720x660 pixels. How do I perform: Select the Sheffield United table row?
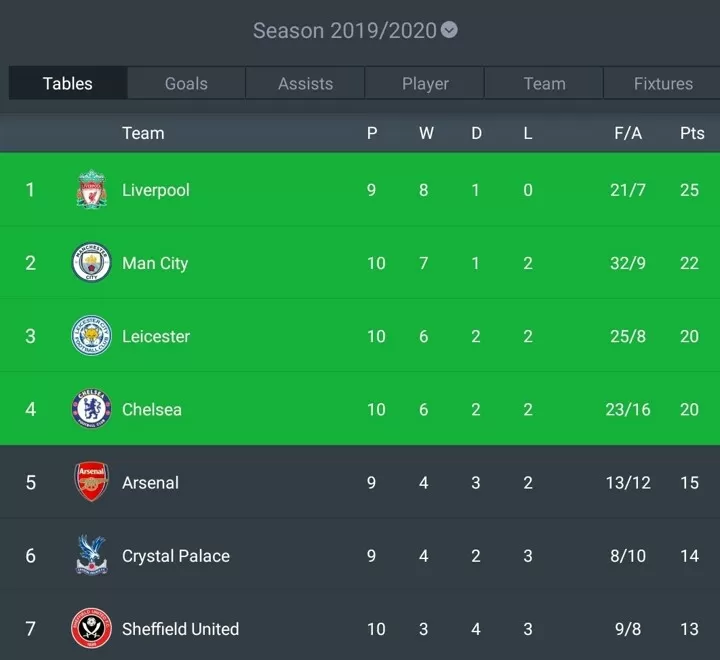coord(360,628)
